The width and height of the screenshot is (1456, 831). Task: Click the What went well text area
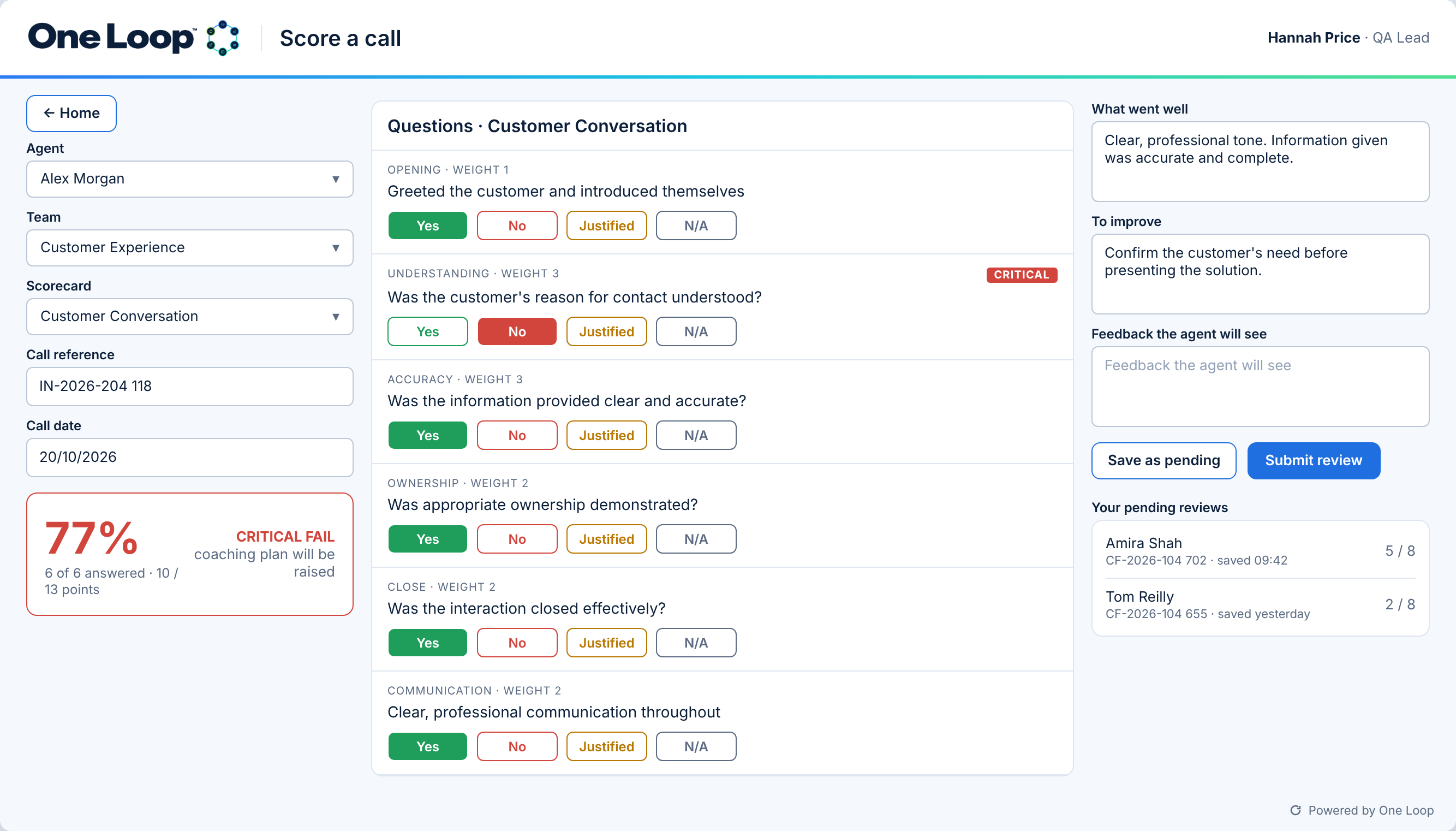(1261, 162)
